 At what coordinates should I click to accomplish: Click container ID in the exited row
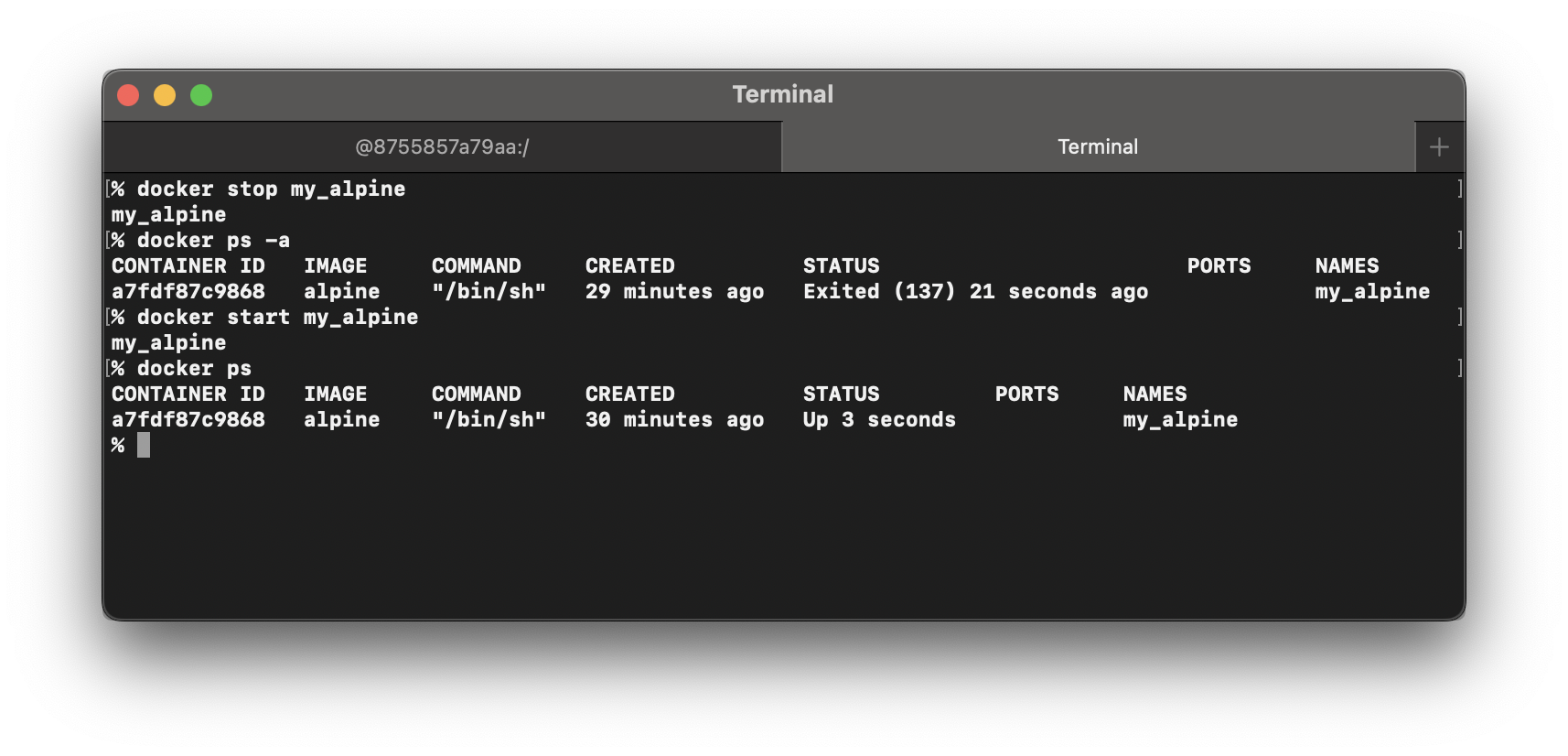[x=188, y=292]
